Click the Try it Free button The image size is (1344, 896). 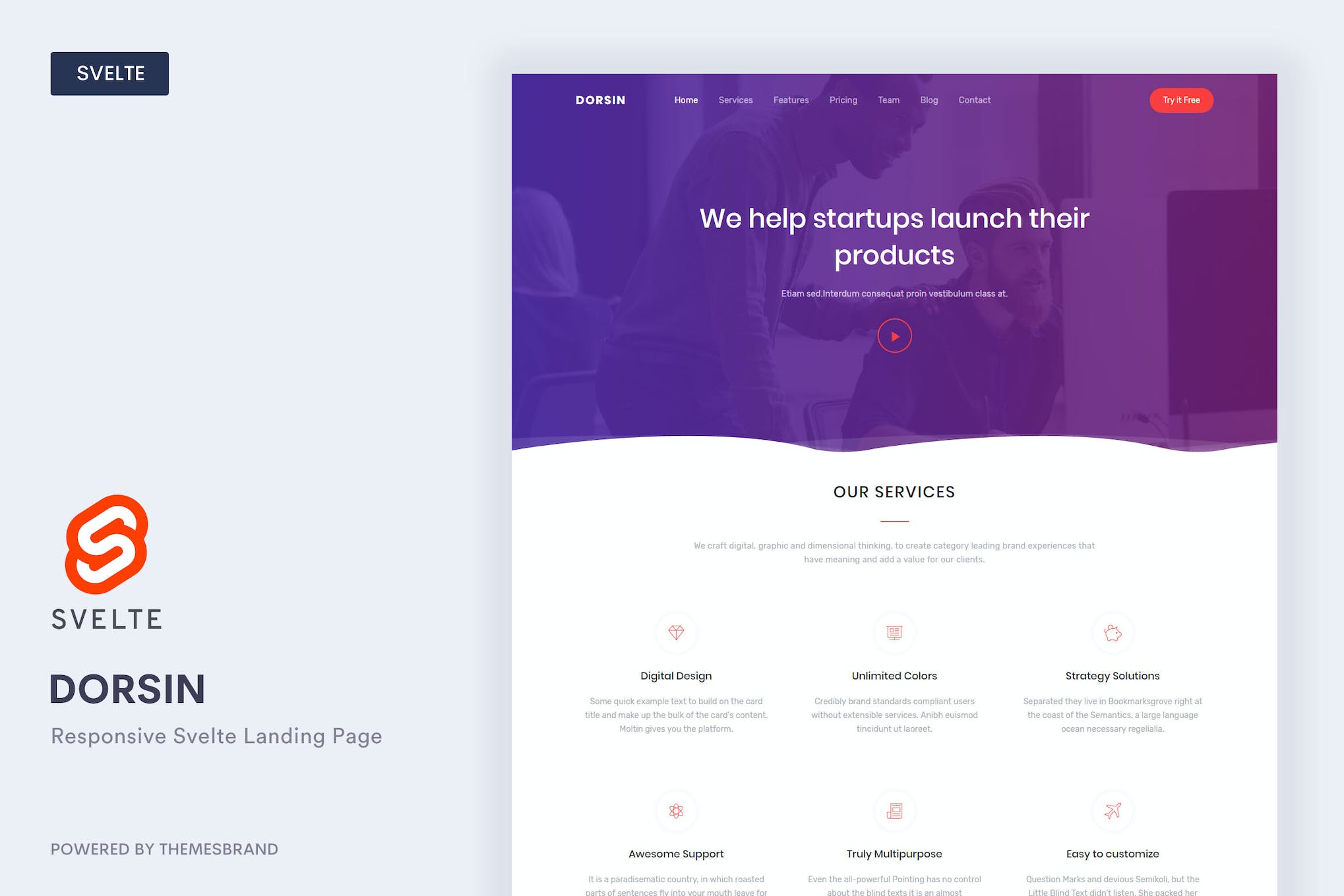click(1185, 100)
